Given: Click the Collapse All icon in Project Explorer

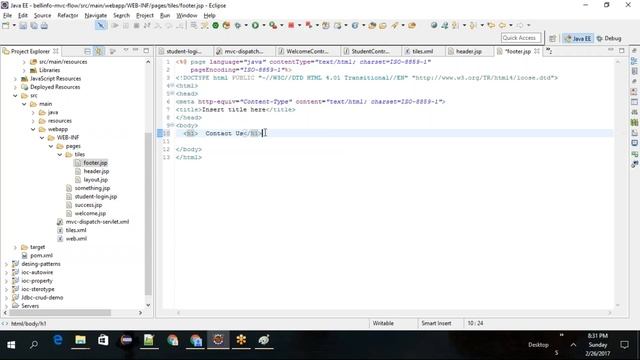Looking at the screenshot, I should (87, 51).
